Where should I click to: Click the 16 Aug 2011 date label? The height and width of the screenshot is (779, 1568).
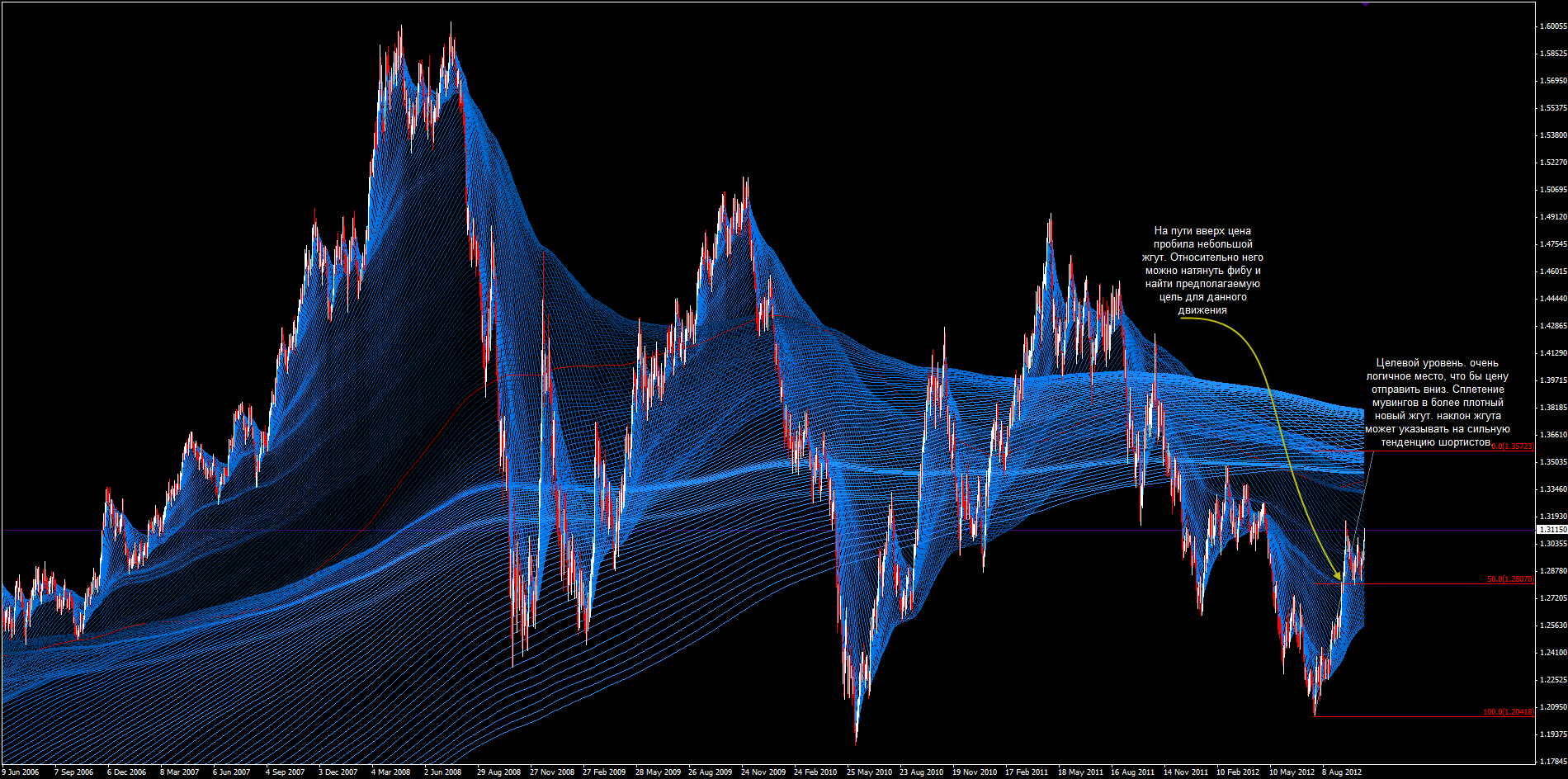[1132, 772]
